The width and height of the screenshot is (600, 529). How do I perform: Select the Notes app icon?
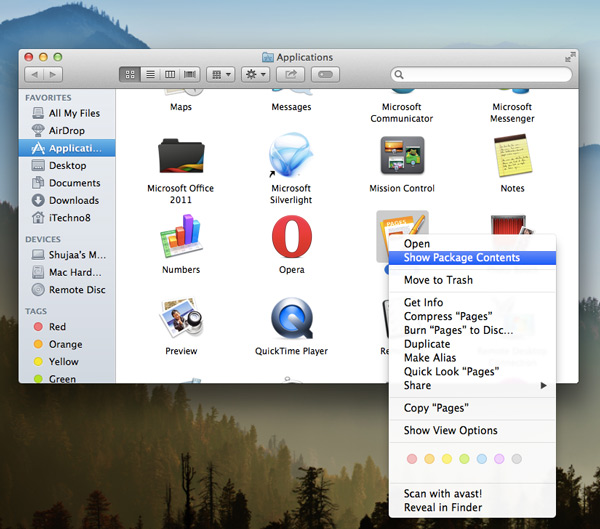(x=513, y=155)
